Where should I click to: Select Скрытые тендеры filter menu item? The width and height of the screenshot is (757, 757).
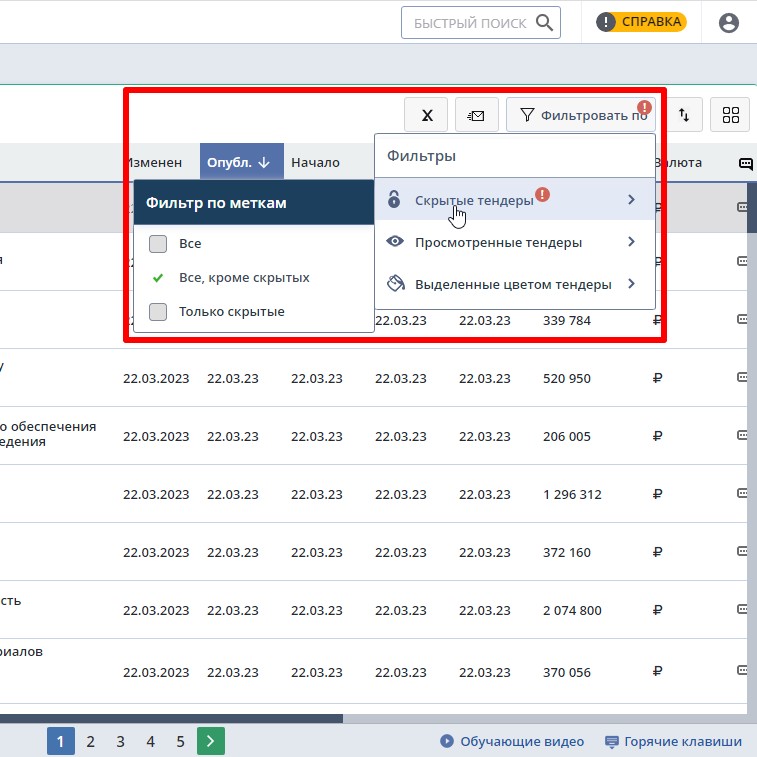point(515,199)
